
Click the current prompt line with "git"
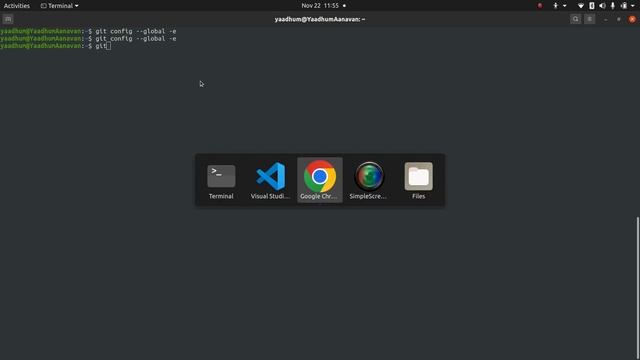[x=56, y=46]
